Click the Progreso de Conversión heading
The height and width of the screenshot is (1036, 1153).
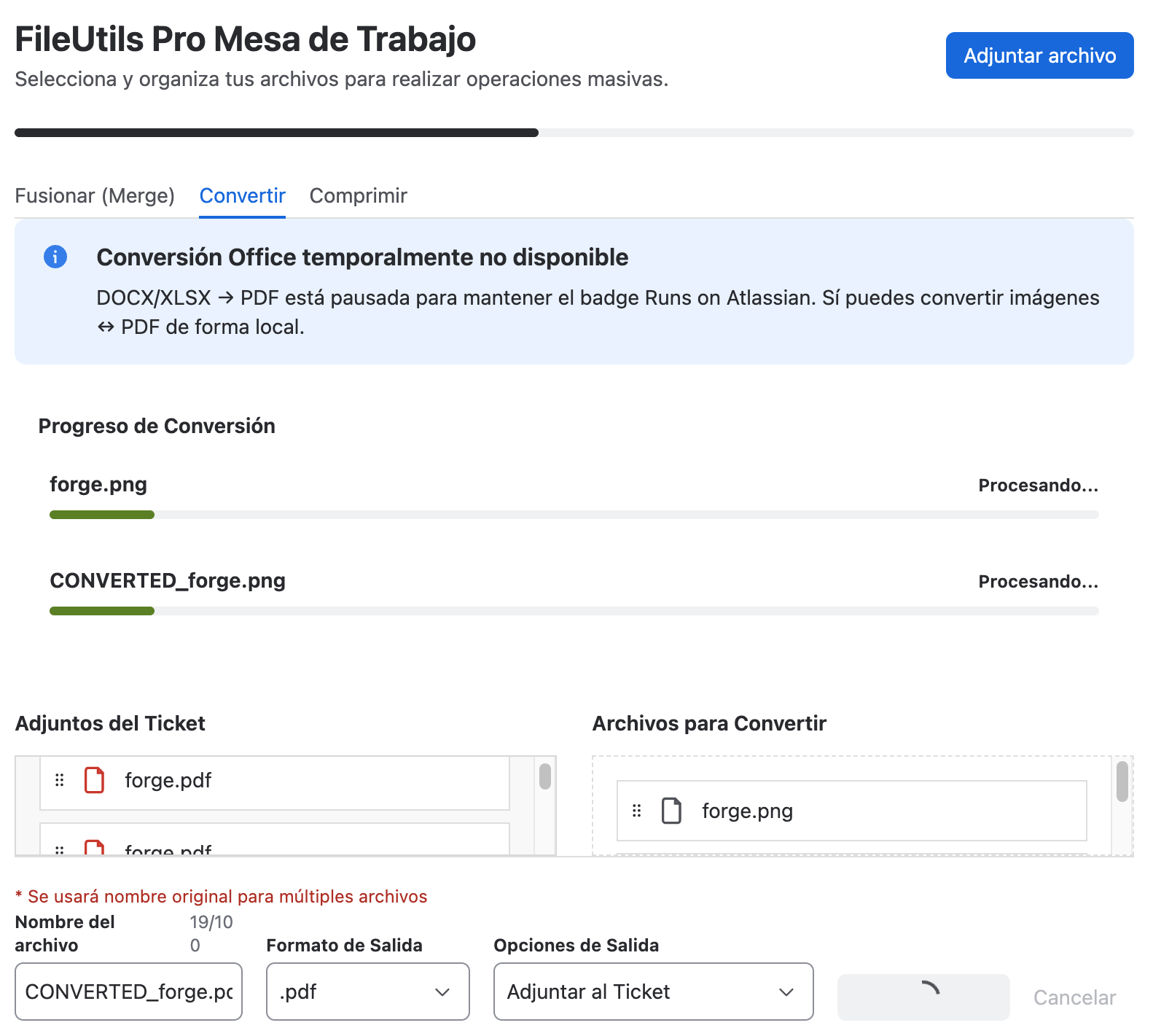tap(157, 426)
